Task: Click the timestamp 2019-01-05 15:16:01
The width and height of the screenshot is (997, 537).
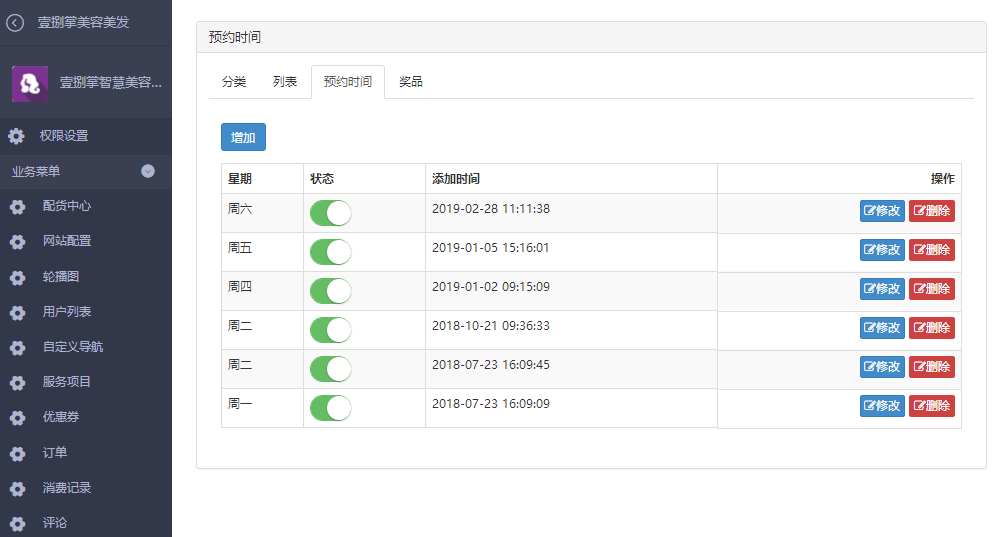Action: [491, 248]
